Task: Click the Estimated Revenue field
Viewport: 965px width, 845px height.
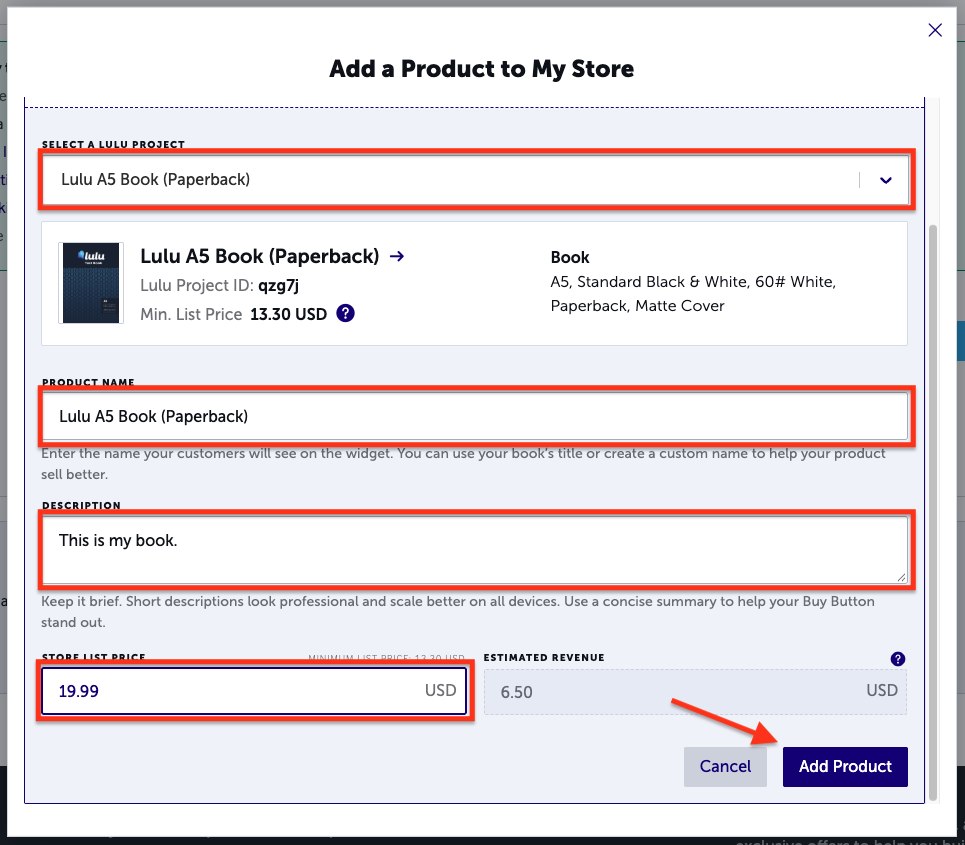Action: pyautogui.click(x=695, y=692)
